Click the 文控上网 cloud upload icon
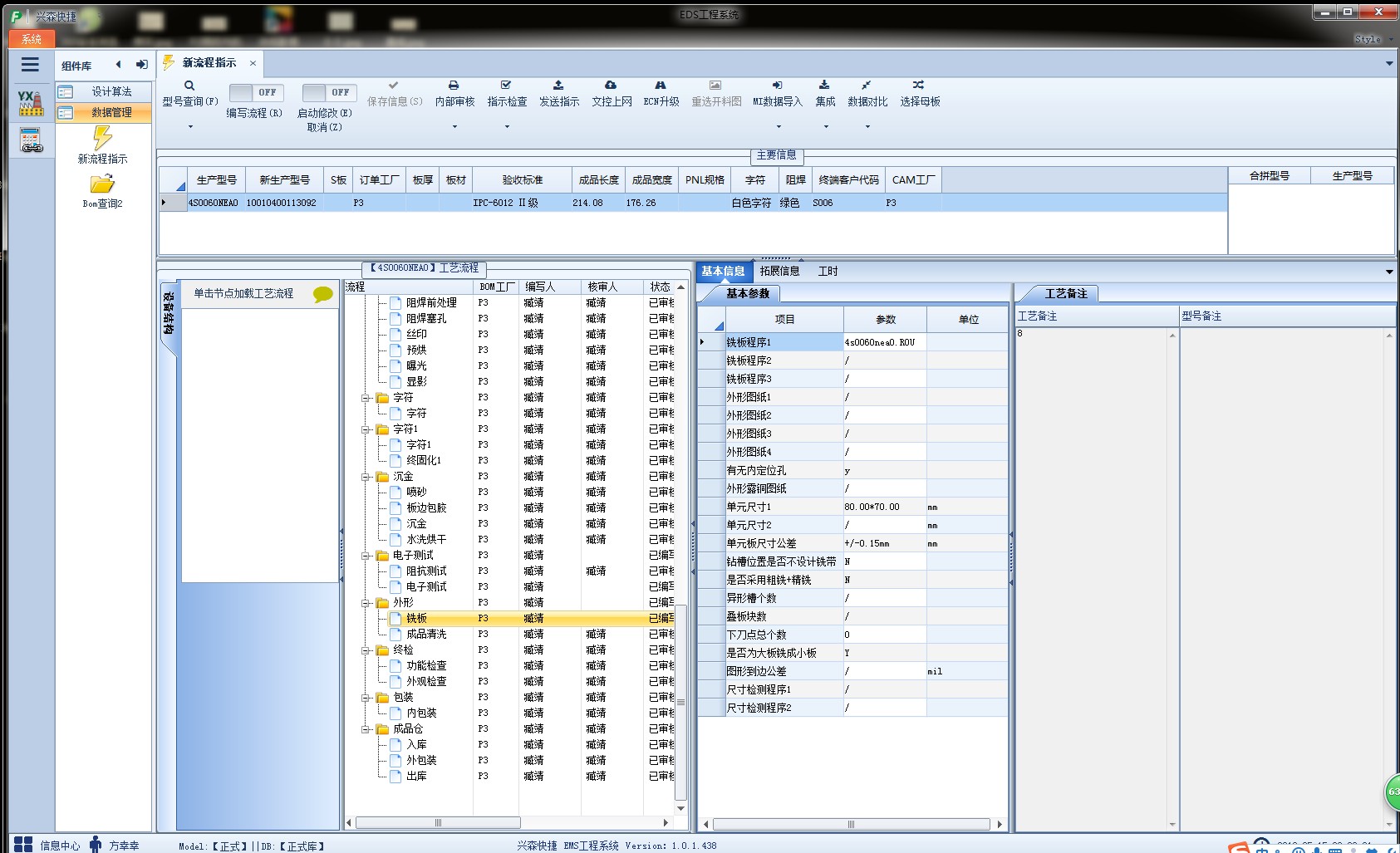The image size is (1400, 853). click(x=611, y=85)
